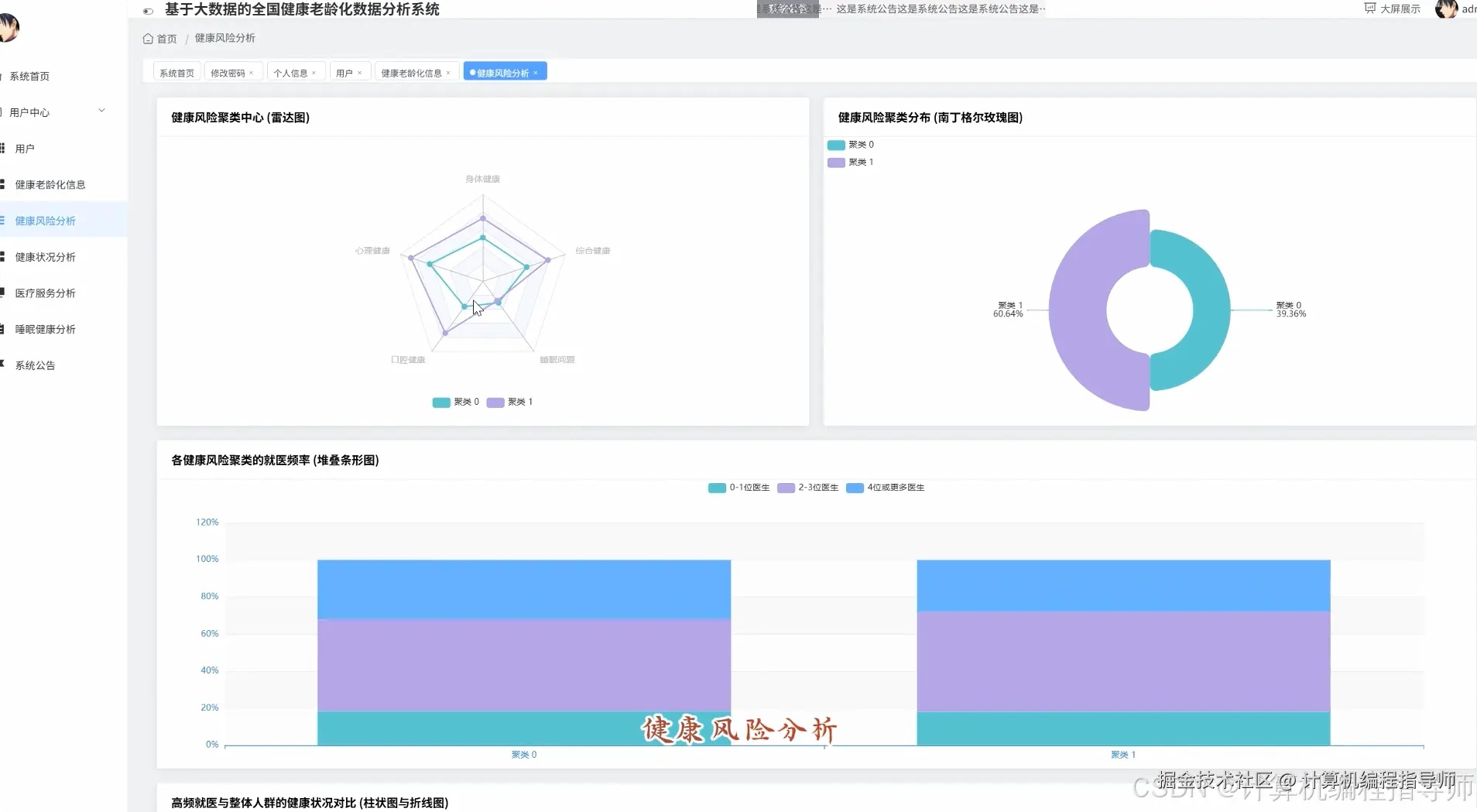This screenshot has width=1477, height=812.
Task: Click the sidebar collapse icon beside title
Action: [x=148, y=11]
